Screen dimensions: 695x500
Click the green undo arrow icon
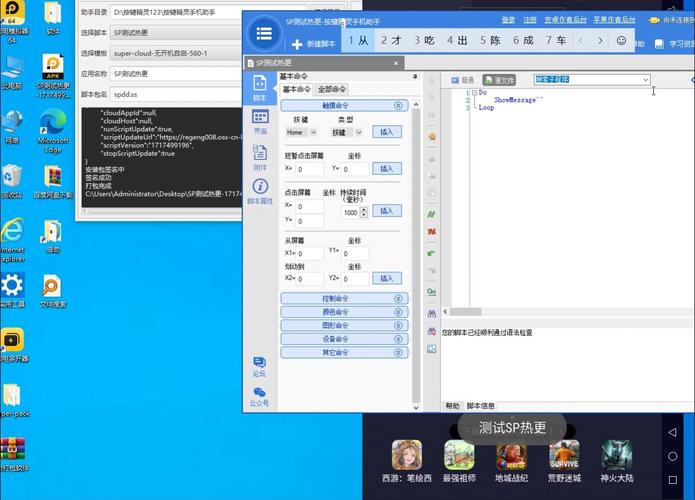coord(432,253)
